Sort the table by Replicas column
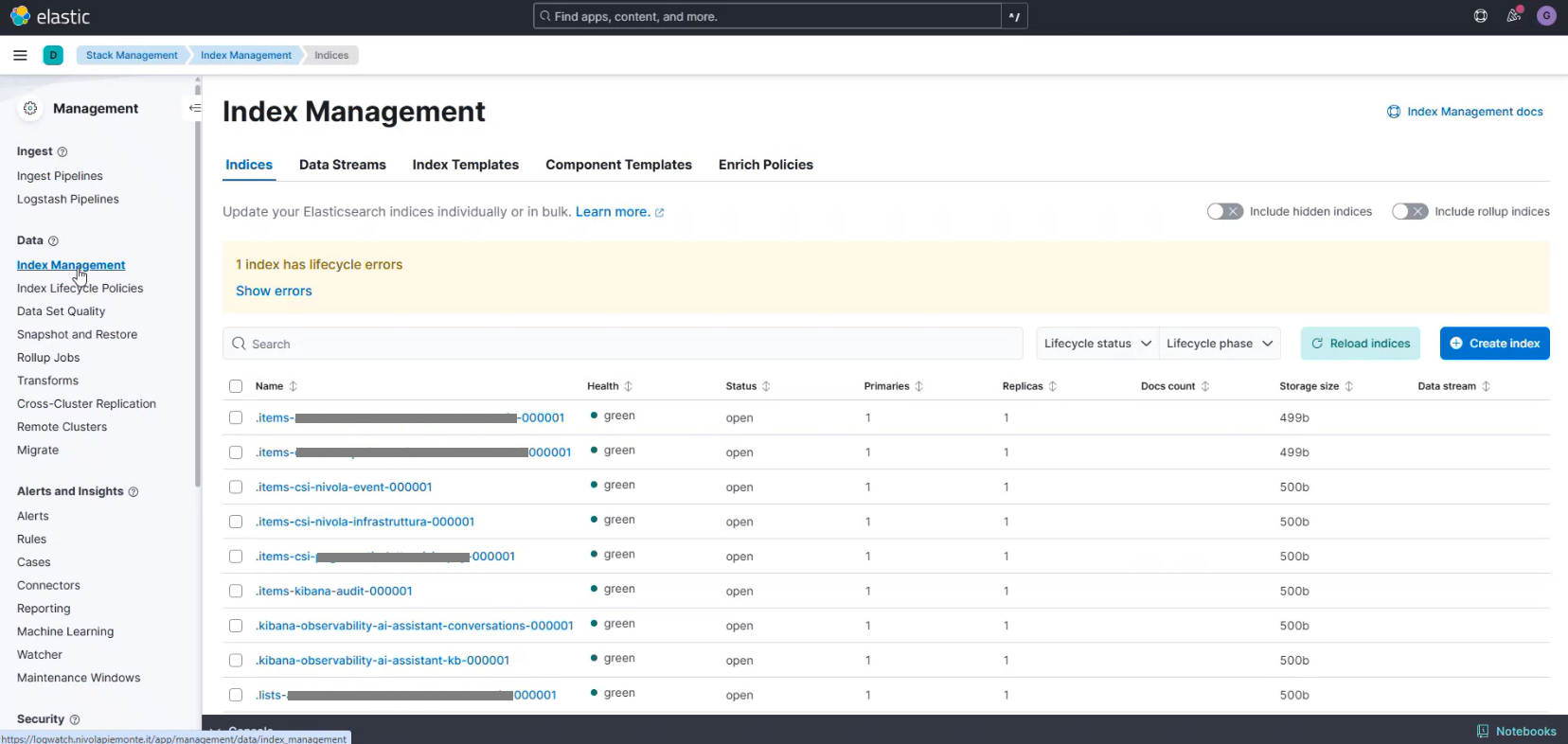1568x744 pixels. (x=1029, y=386)
